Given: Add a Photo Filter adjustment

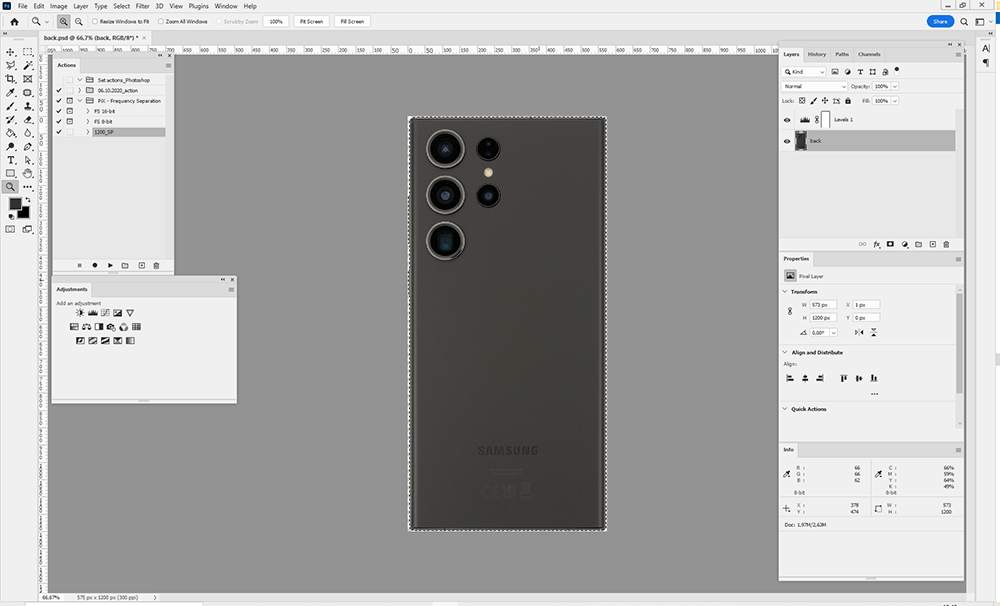Looking at the screenshot, I should tap(111, 327).
